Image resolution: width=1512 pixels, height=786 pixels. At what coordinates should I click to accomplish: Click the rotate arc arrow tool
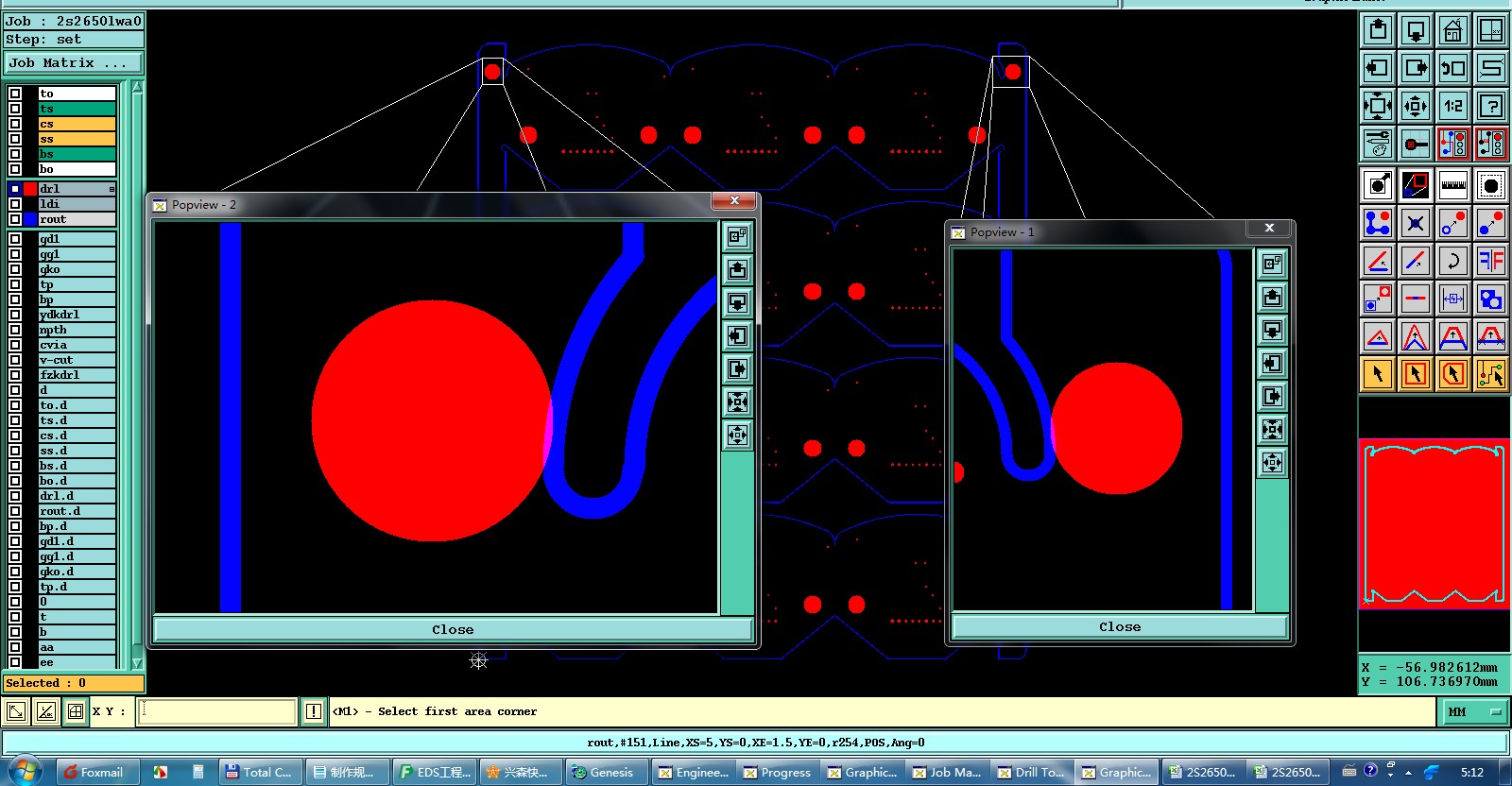pyautogui.click(x=1453, y=261)
